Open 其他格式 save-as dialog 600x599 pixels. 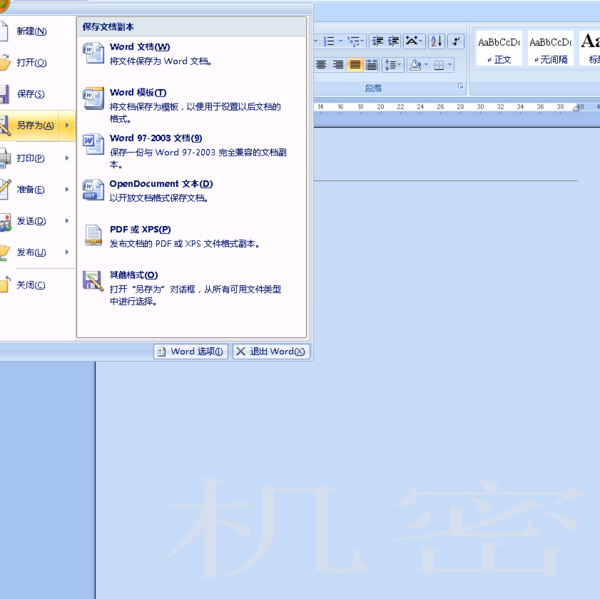pyautogui.click(x=191, y=288)
